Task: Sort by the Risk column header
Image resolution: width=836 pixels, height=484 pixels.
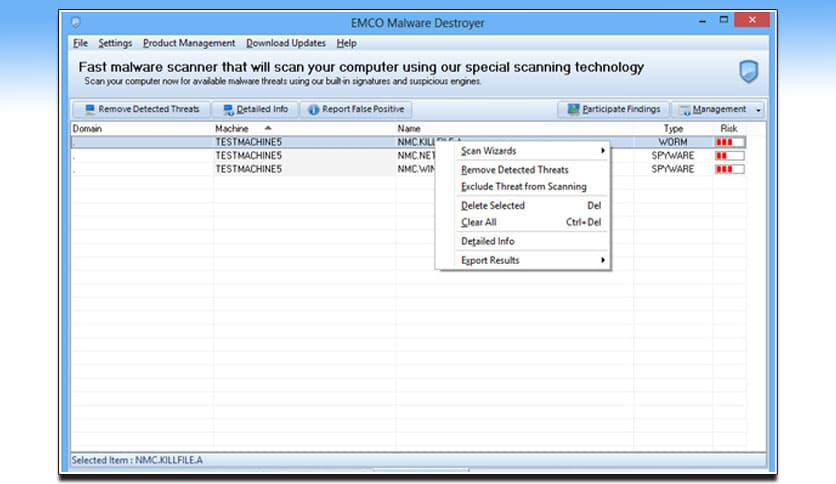Action: point(728,128)
